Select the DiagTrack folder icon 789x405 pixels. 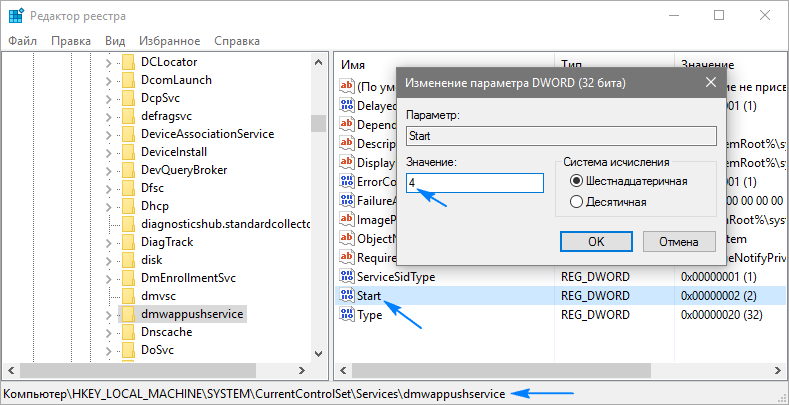tap(129, 242)
